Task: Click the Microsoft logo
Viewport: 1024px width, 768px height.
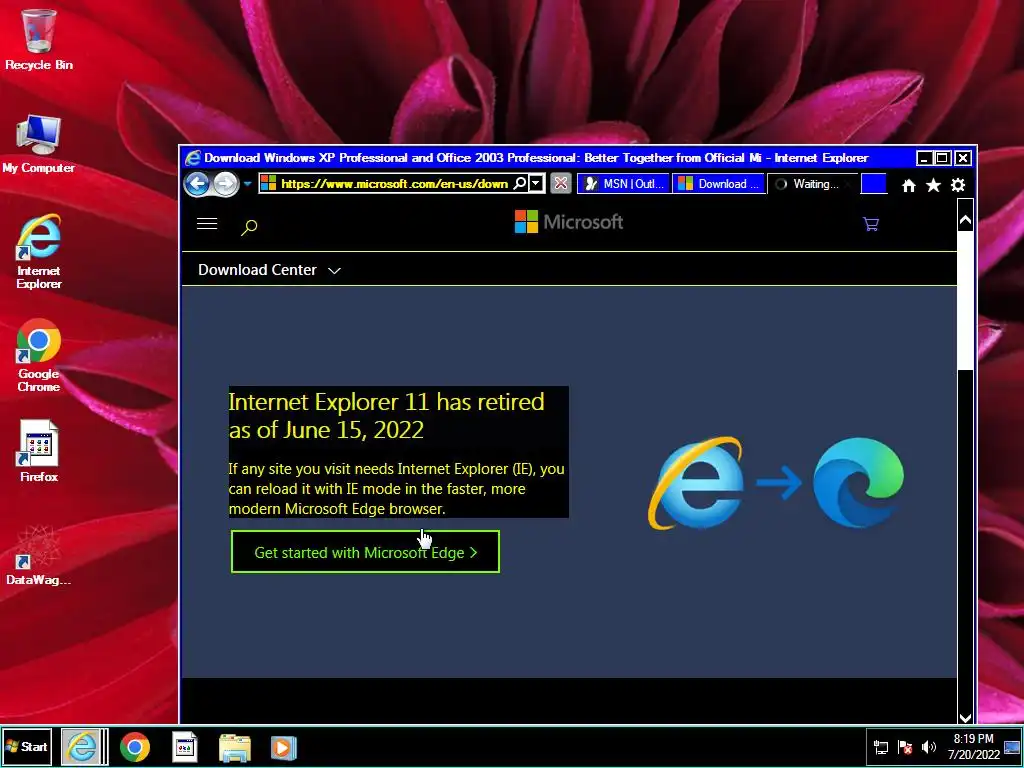Action: 568,222
